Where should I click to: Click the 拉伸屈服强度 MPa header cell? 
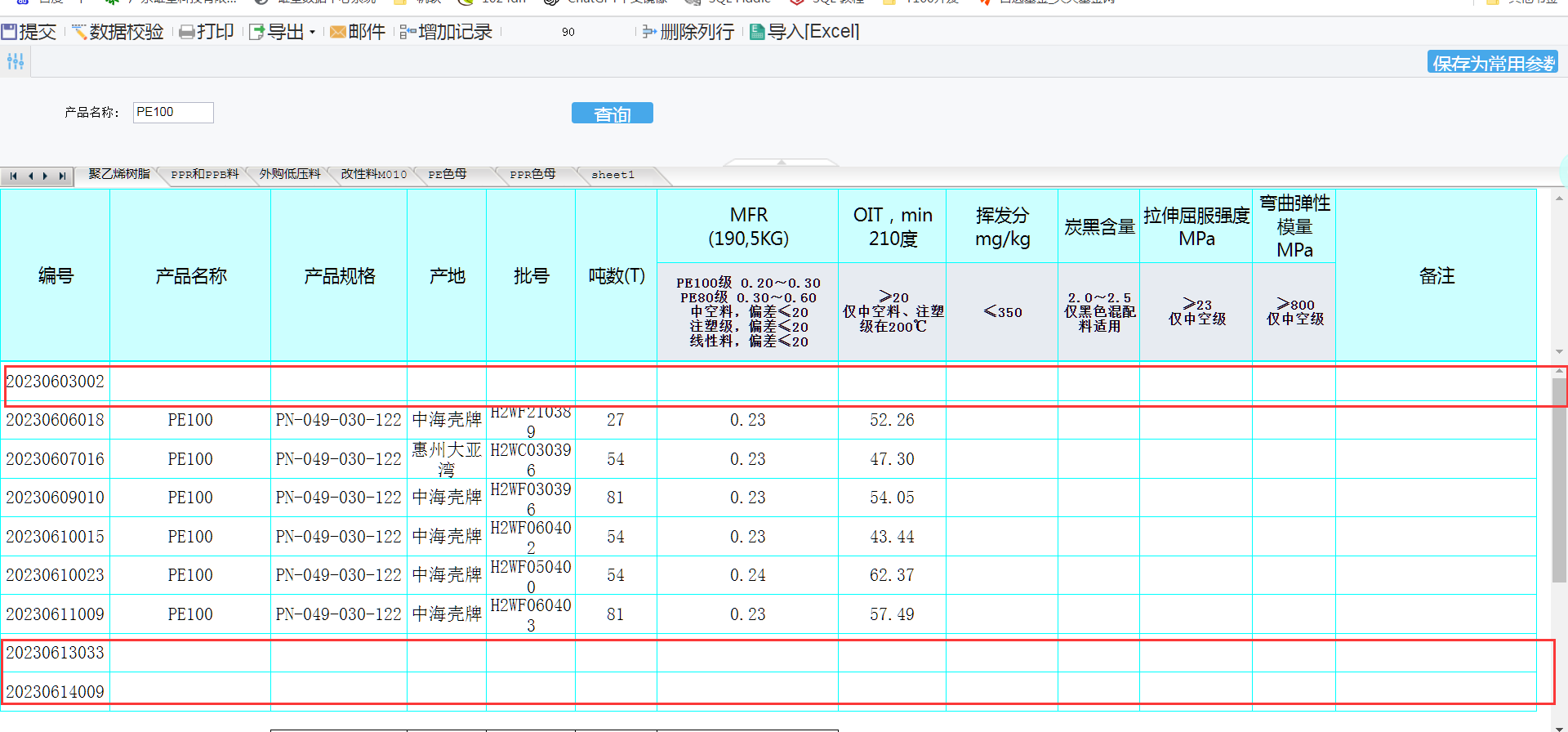(1196, 226)
